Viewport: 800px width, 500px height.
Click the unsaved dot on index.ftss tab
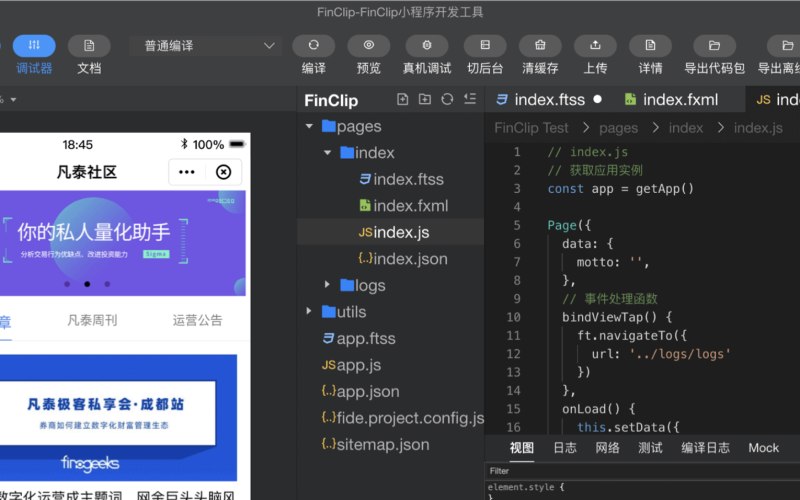[597, 99]
